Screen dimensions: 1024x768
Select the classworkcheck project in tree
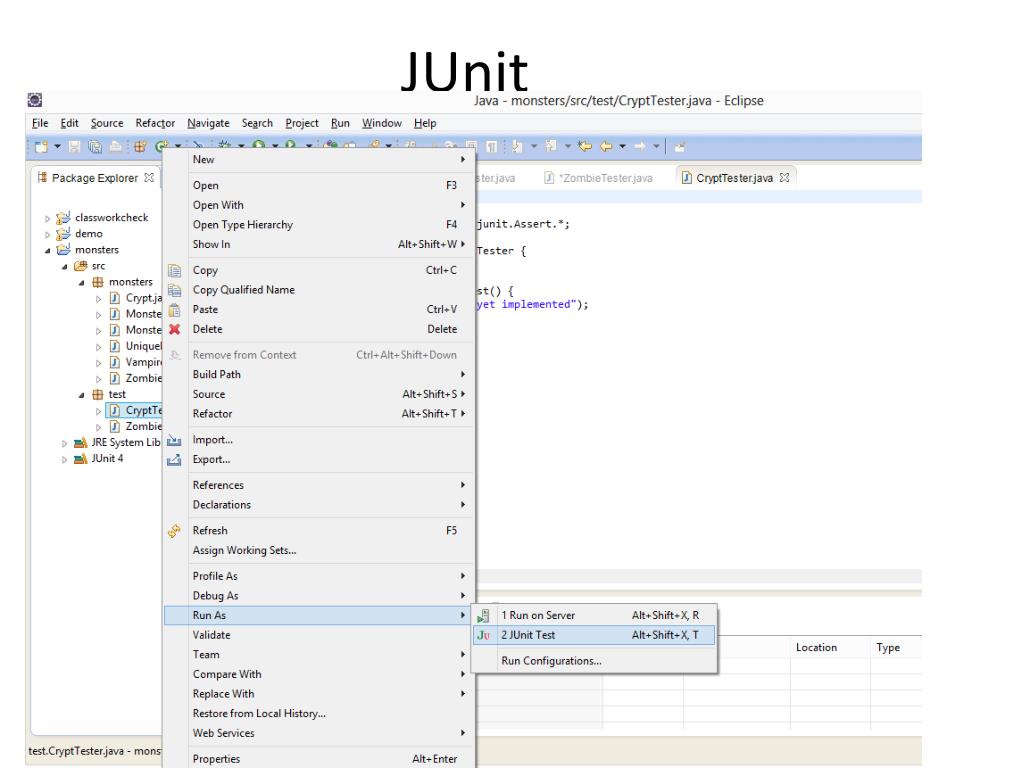point(111,217)
